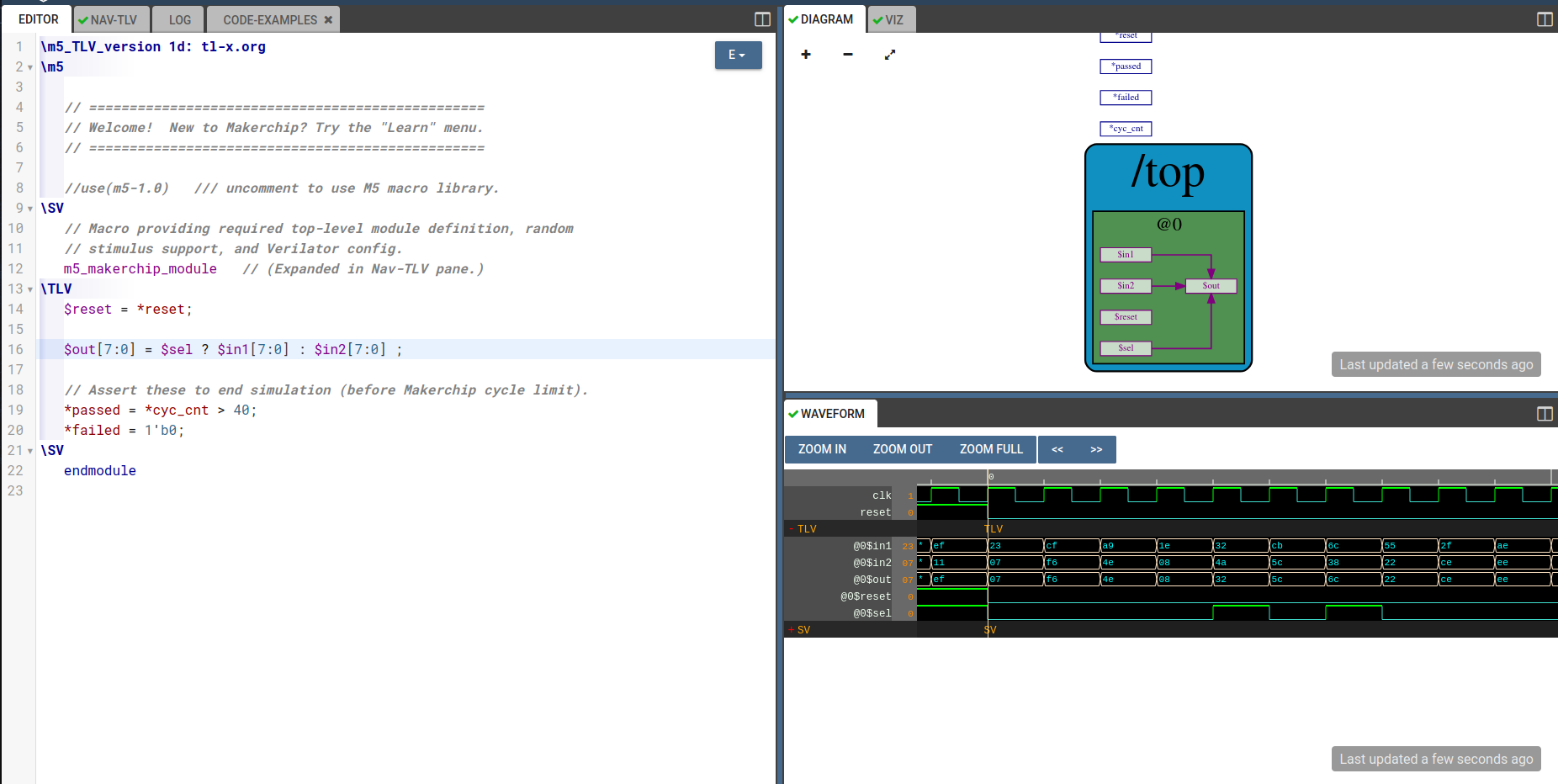Select the WAVEFORM tab
Image resolution: width=1558 pixels, height=784 pixels.
pos(831,414)
